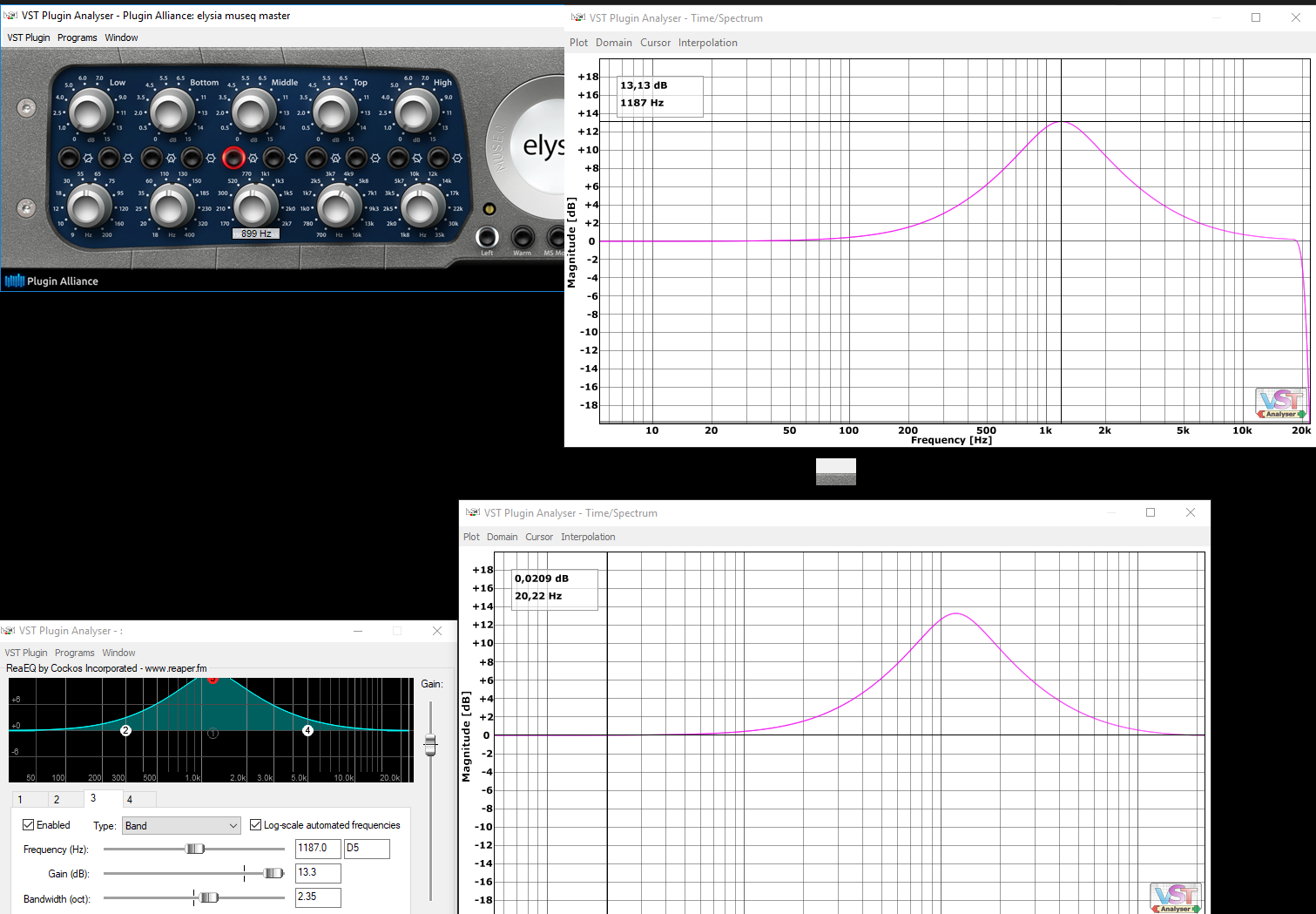This screenshot has height=914, width=1316.
Task: Click the VST Analyser logo in lower spectrum window
Action: coord(1176,896)
